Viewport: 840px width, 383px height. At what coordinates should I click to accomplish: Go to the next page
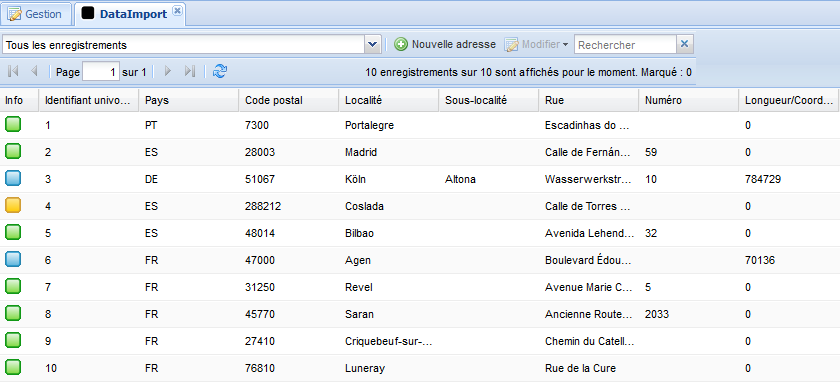pyautogui.click(x=168, y=71)
